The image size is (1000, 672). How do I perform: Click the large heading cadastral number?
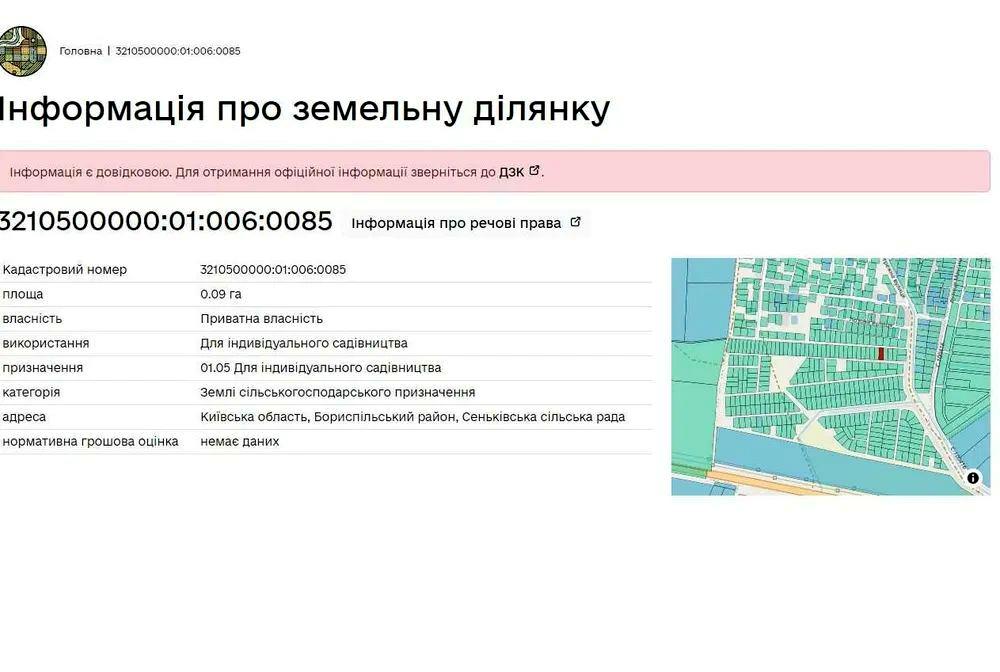coord(166,221)
